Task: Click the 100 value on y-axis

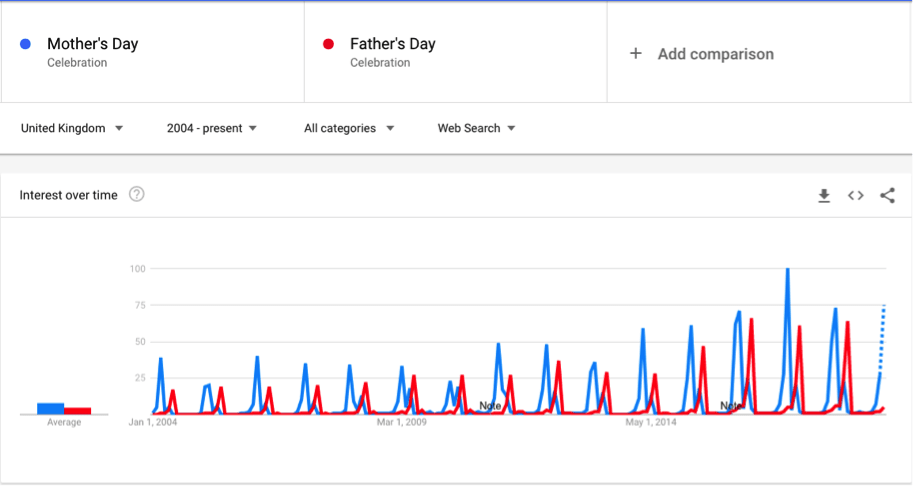Action: click(x=137, y=269)
